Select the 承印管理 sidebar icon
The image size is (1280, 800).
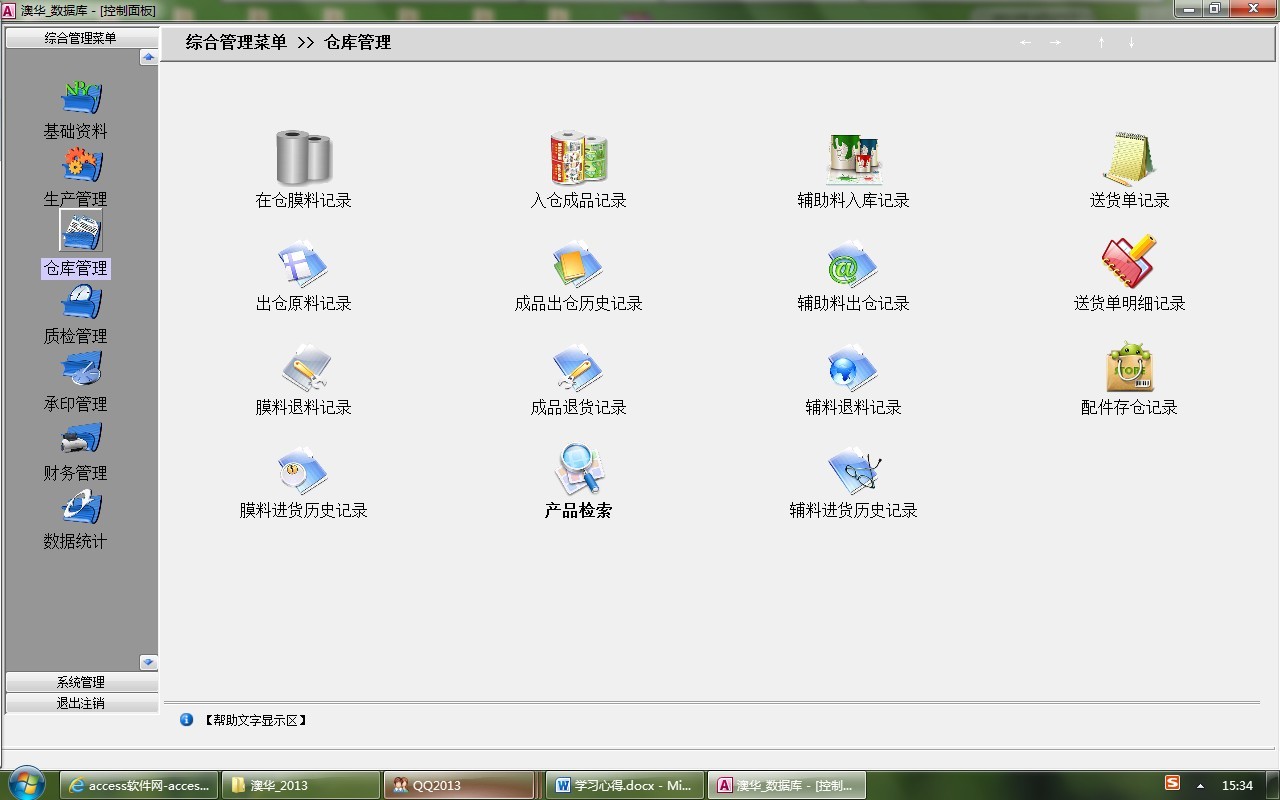pyautogui.click(x=81, y=371)
